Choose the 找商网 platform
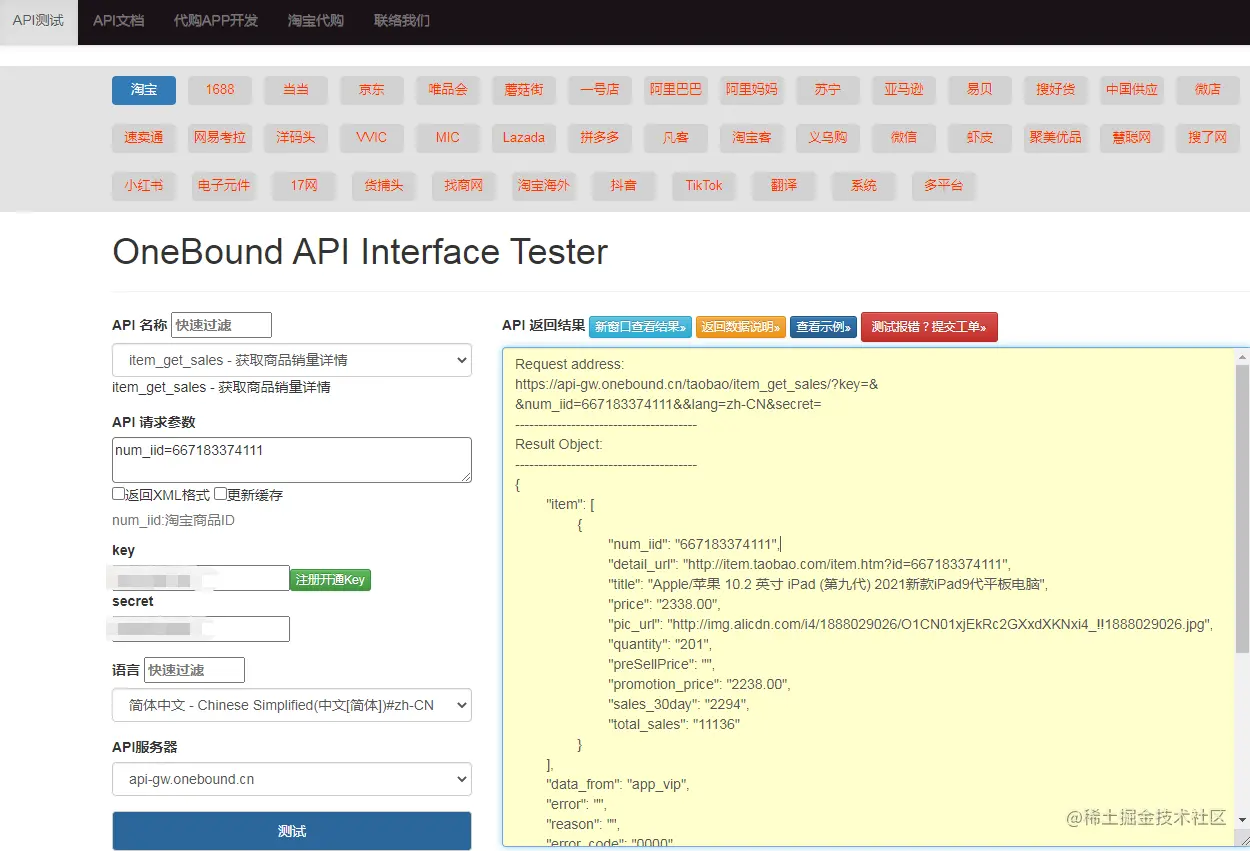The height and width of the screenshot is (851, 1250). tap(464, 186)
